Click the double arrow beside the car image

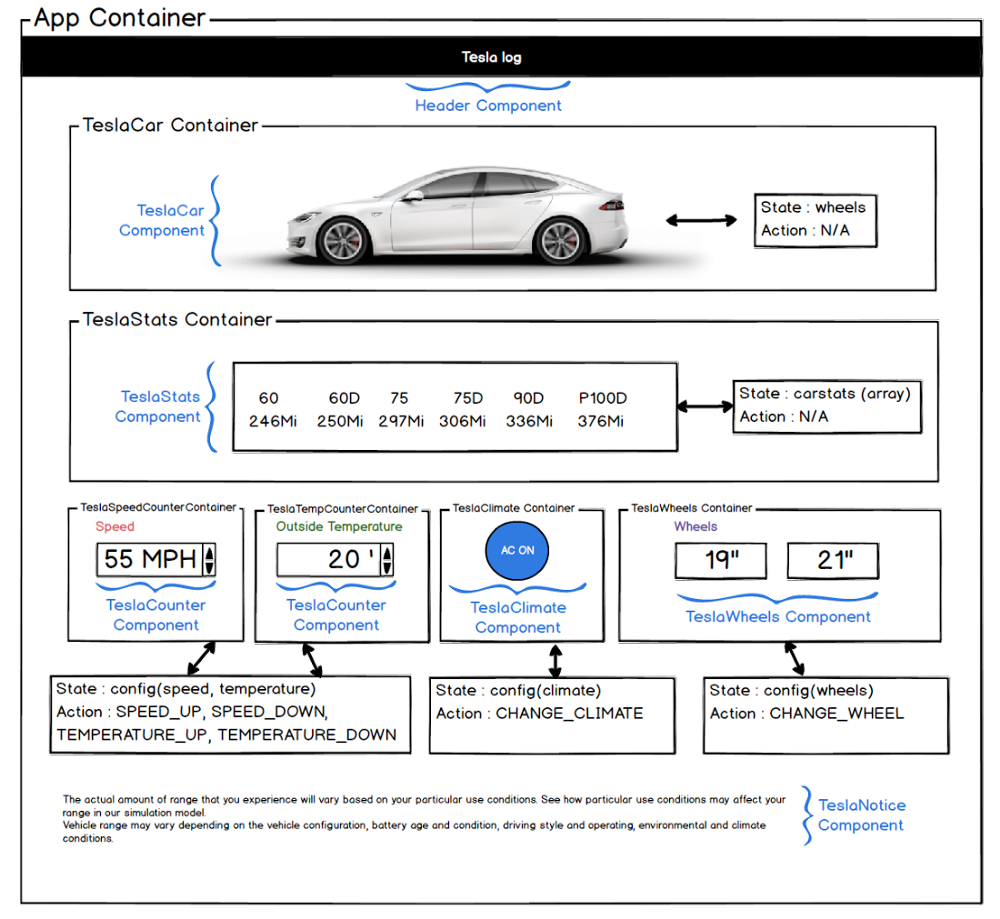click(700, 220)
